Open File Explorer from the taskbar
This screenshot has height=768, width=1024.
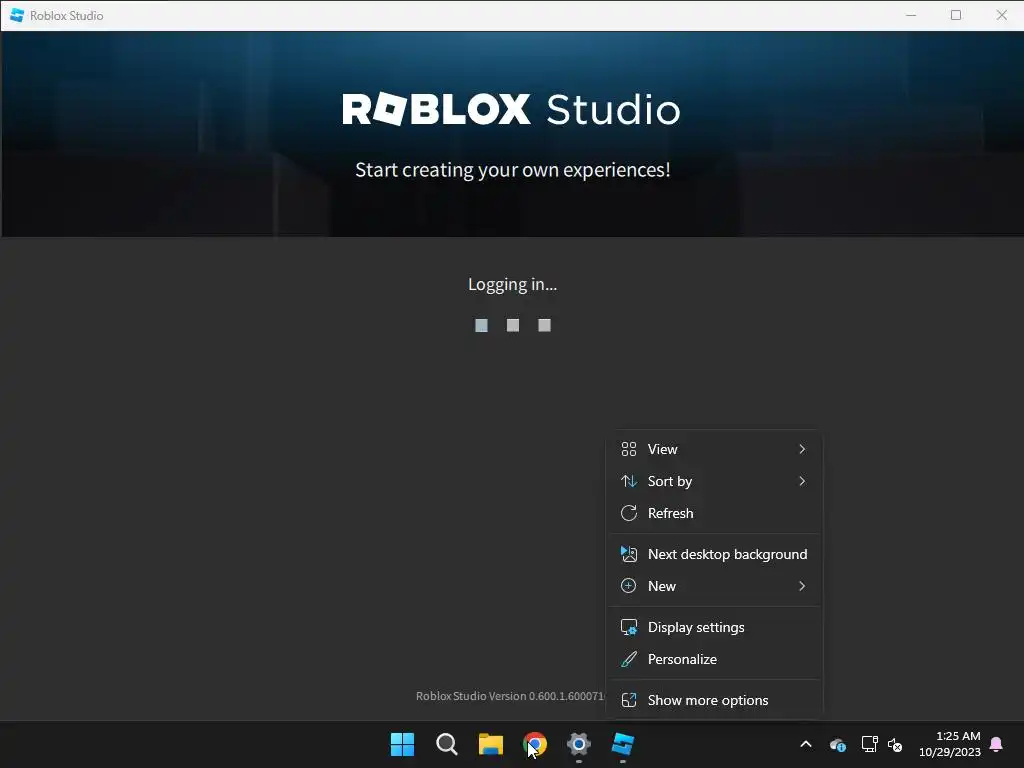coord(490,744)
